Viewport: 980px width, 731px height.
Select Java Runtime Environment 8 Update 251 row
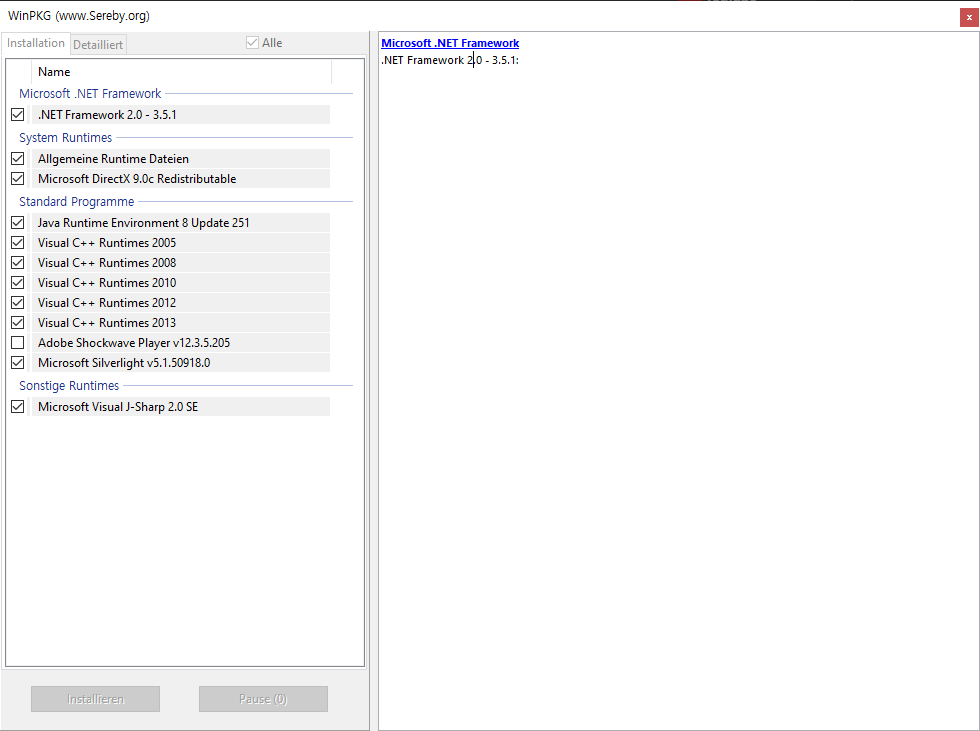tap(181, 222)
